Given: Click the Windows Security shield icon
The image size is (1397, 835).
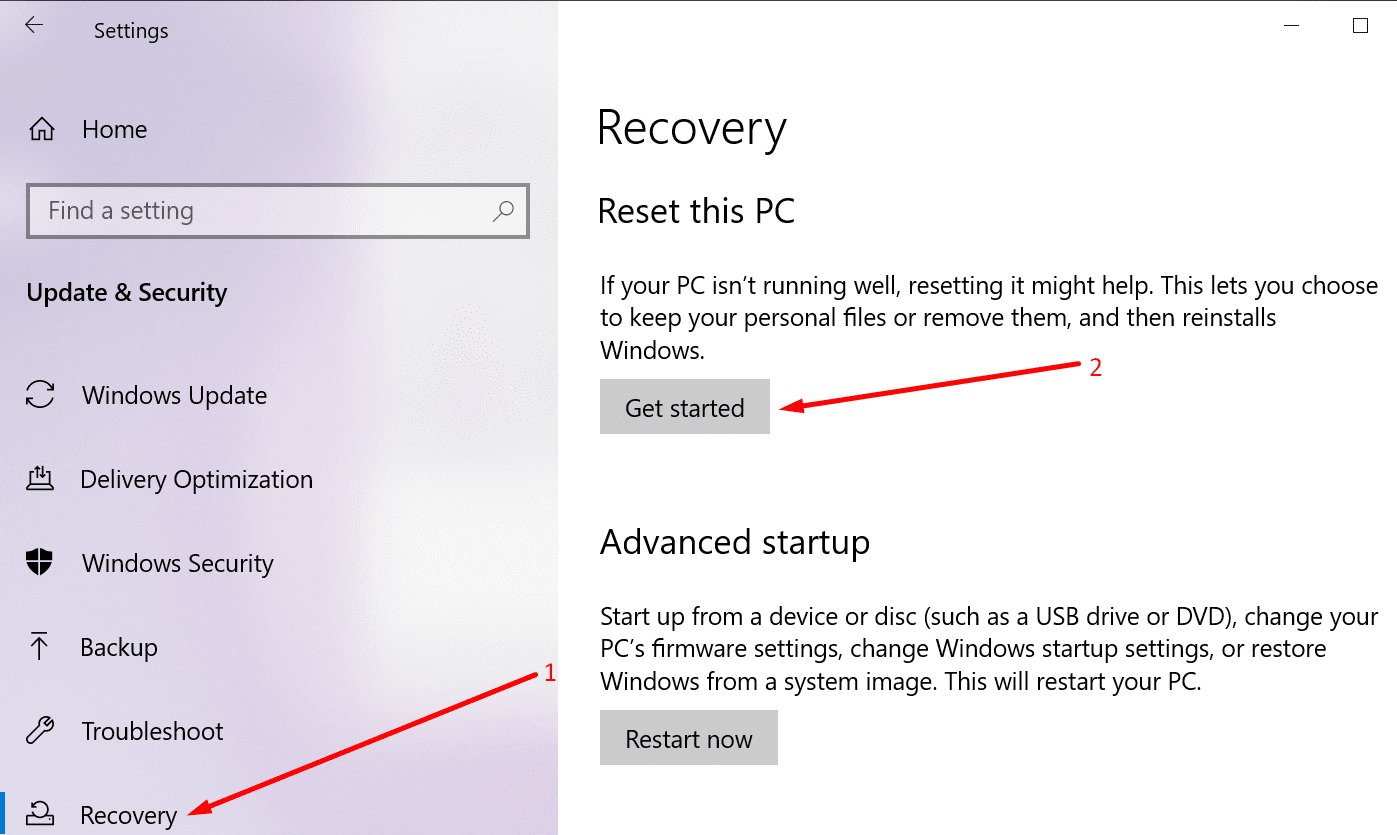Looking at the screenshot, I should [x=39, y=563].
